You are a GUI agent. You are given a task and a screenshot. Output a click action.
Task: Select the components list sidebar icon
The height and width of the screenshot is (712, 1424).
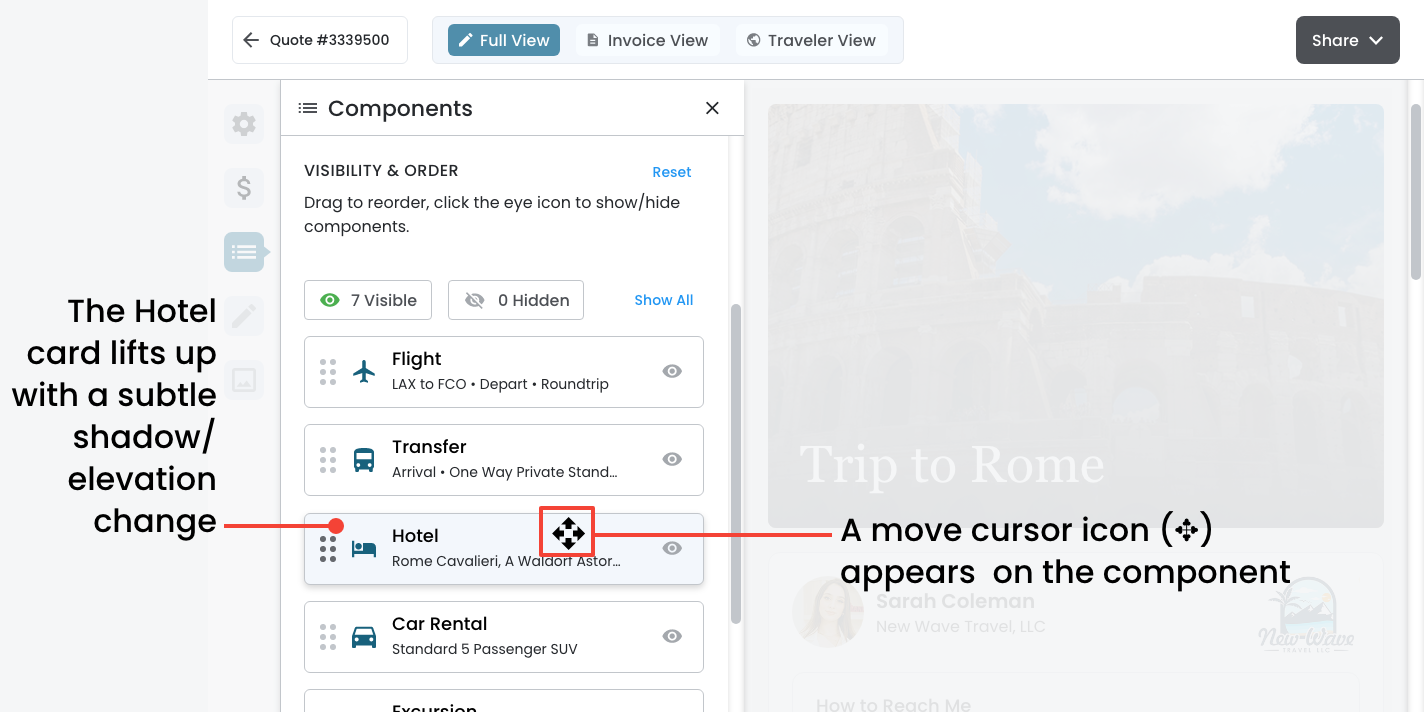coord(244,251)
